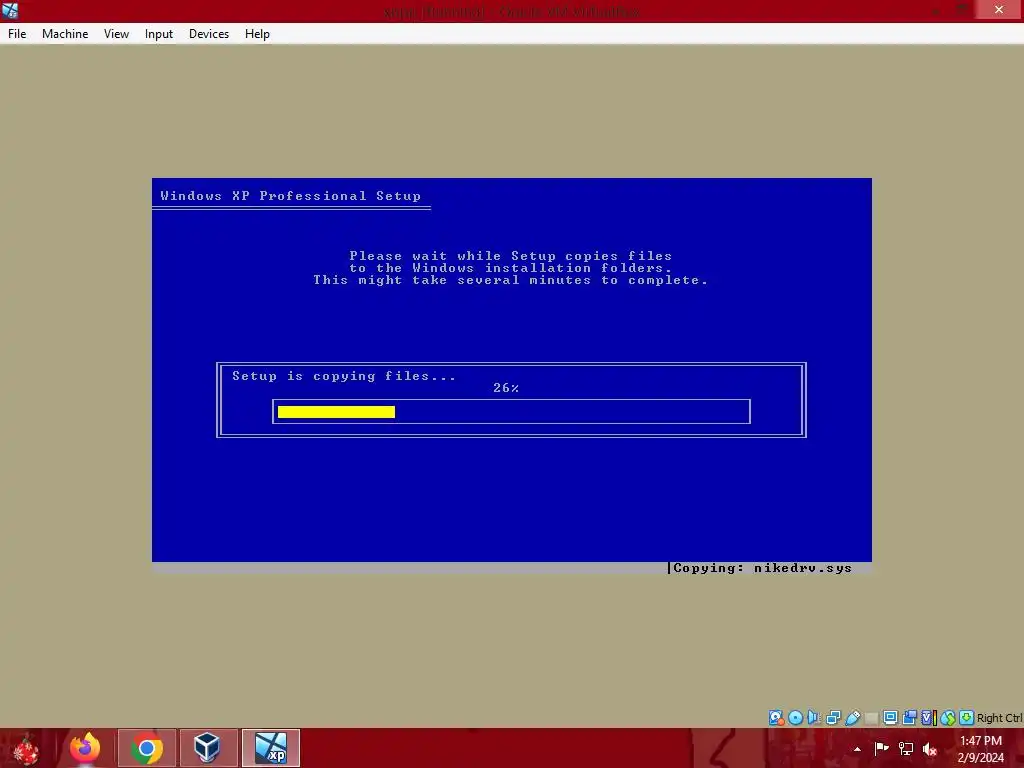This screenshot has height=768, width=1024.
Task: Click the mouse integration status icon
Action: click(x=948, y=718)
